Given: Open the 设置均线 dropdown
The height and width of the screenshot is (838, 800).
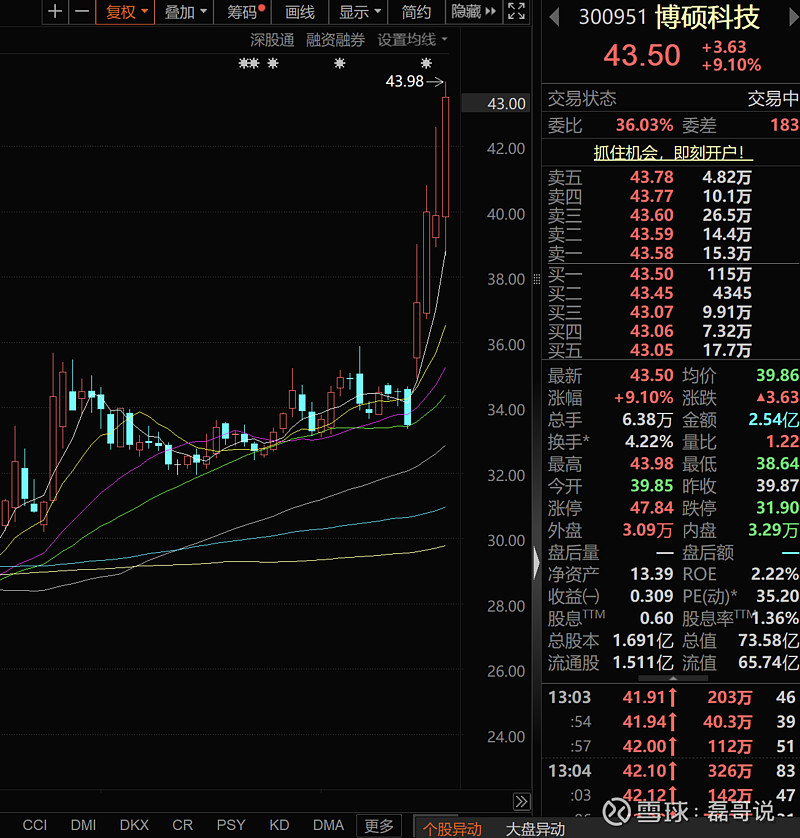Looking at the screenshot, I should (x=412, y=40).
